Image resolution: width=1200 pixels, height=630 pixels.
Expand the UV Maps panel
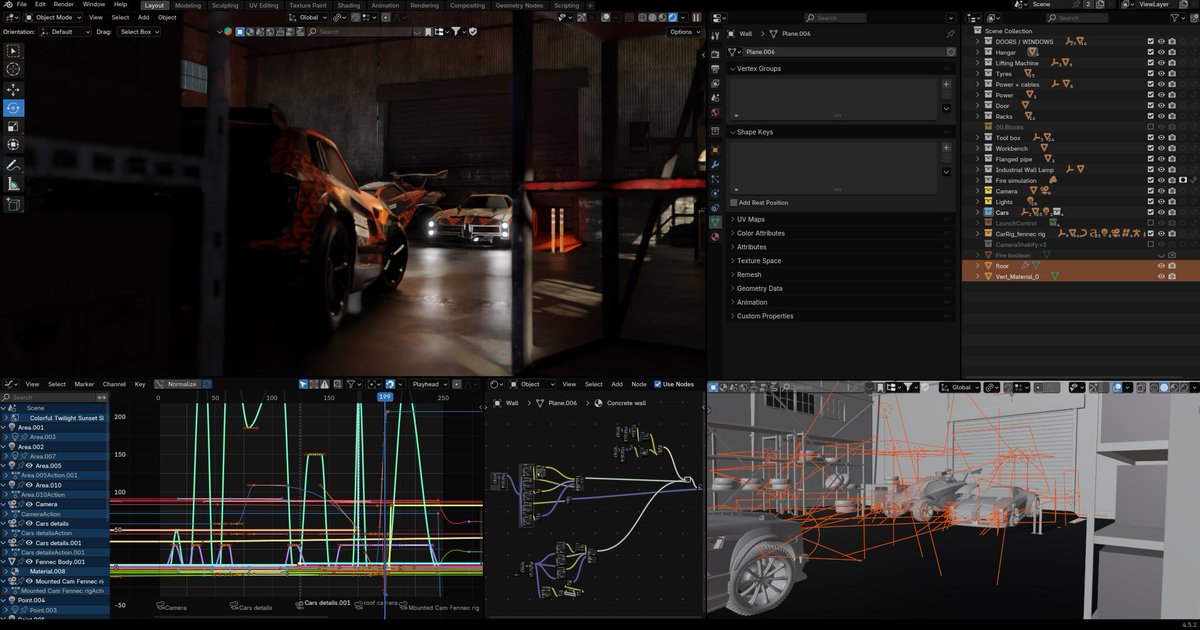pos(750,219)
